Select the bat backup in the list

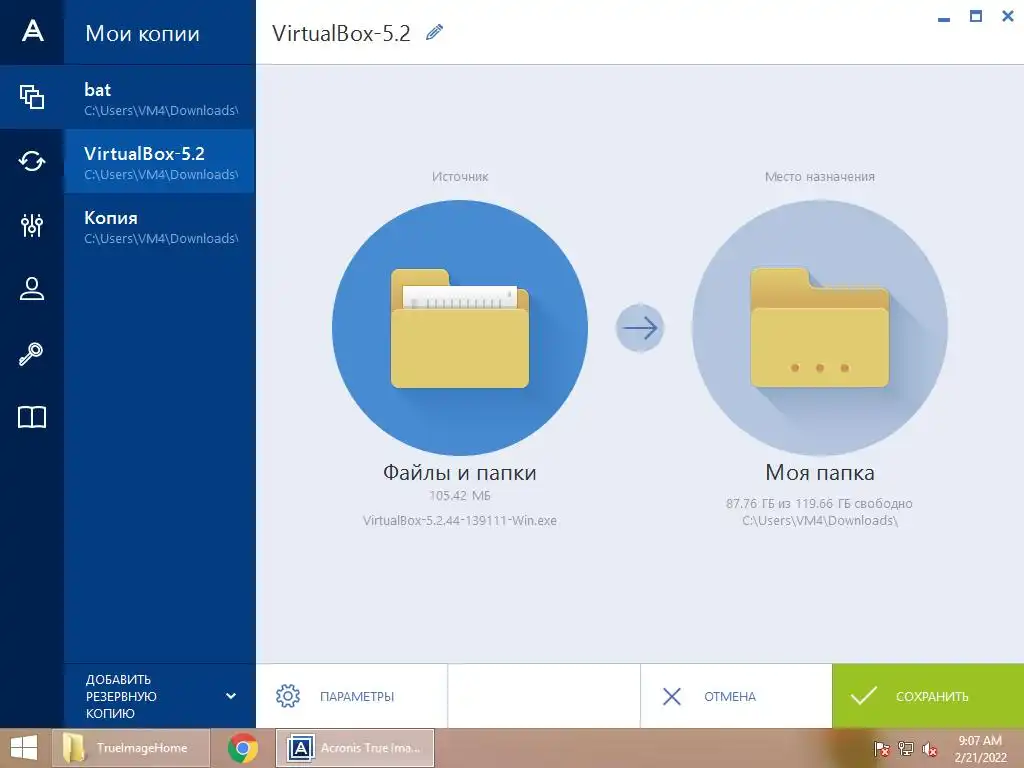[x=160, y=97]
